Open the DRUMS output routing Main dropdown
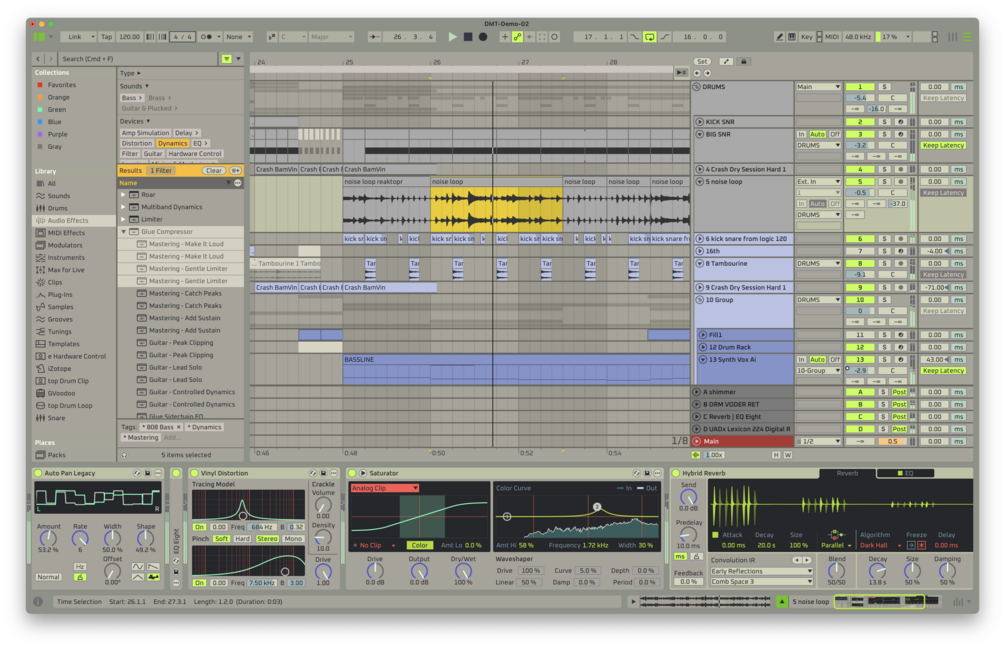 click(818, 87)
